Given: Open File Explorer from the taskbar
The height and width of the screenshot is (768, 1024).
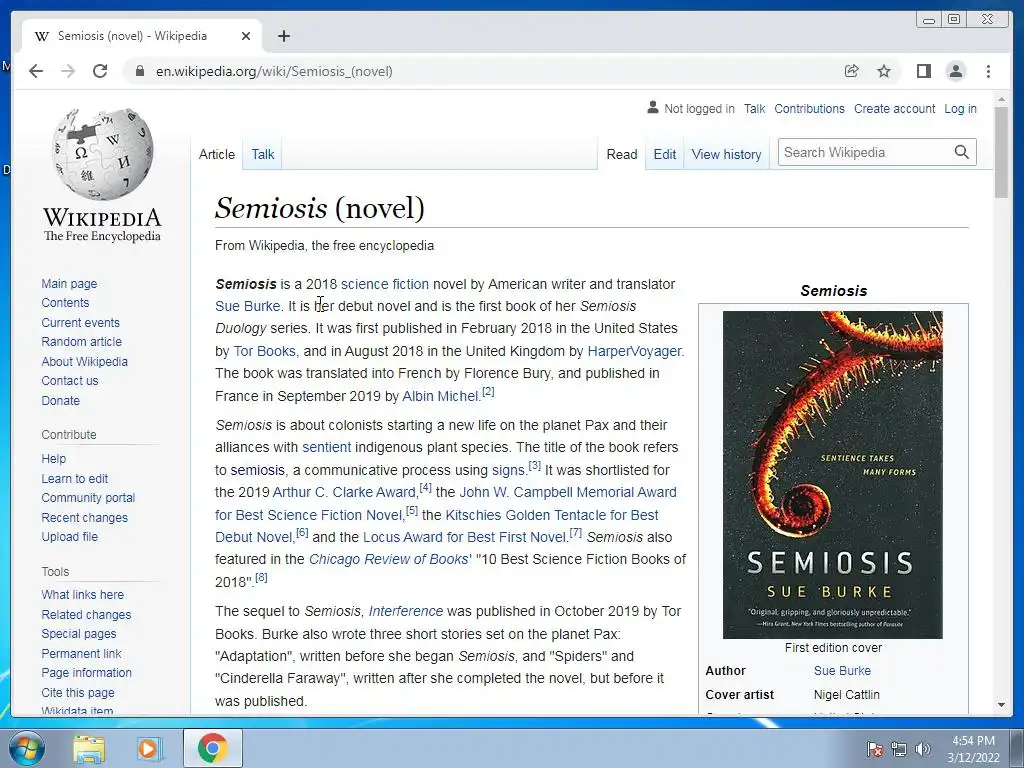Looking at the screenshot, I should (x=89, y=748).
